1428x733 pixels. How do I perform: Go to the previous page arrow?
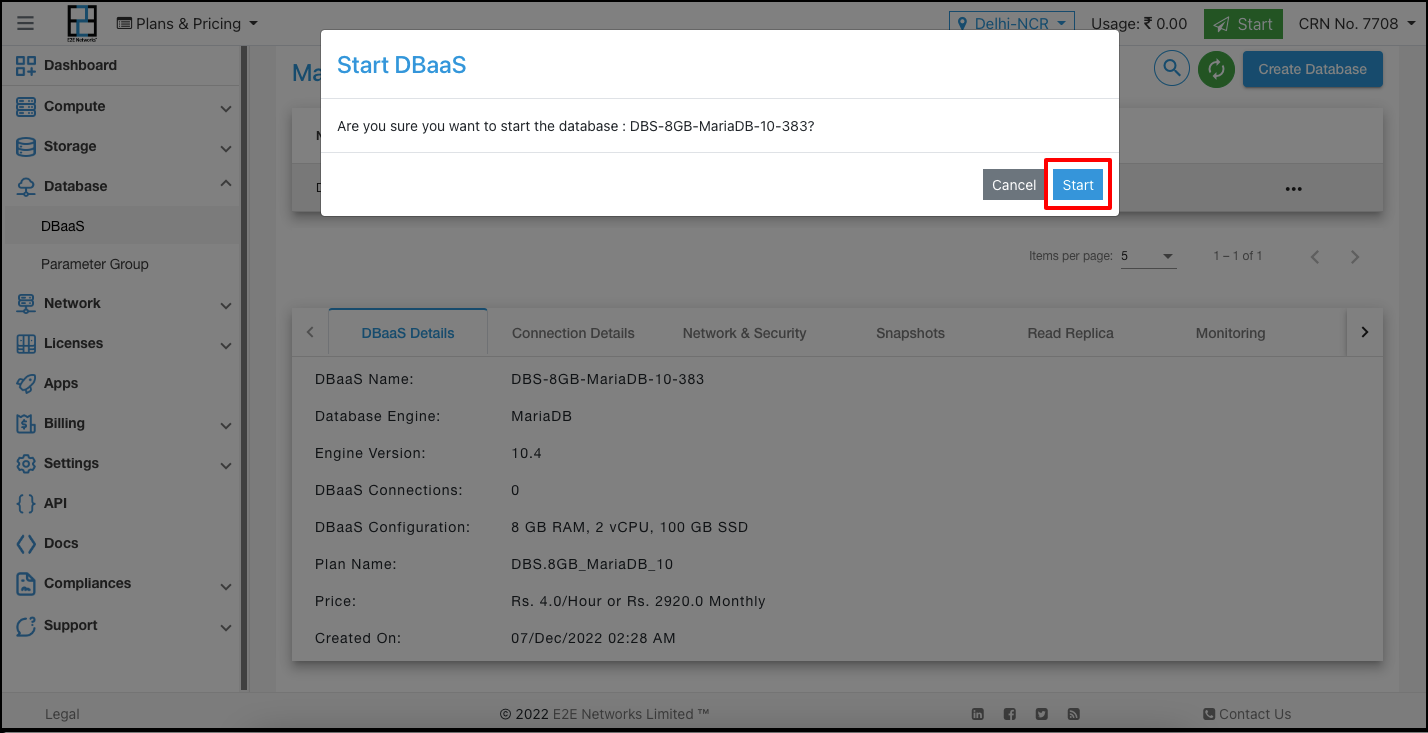pyautogui.click(x=1315, y=257)
